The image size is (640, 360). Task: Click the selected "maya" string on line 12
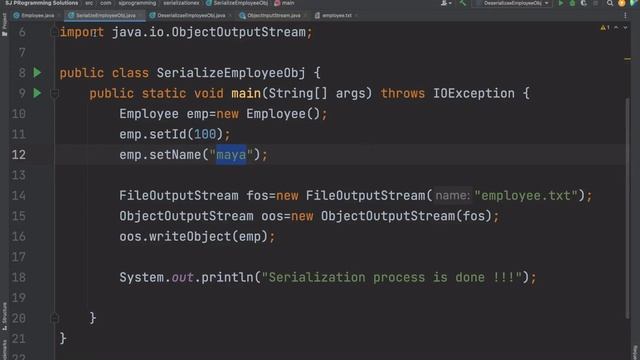tap(231, 155)
